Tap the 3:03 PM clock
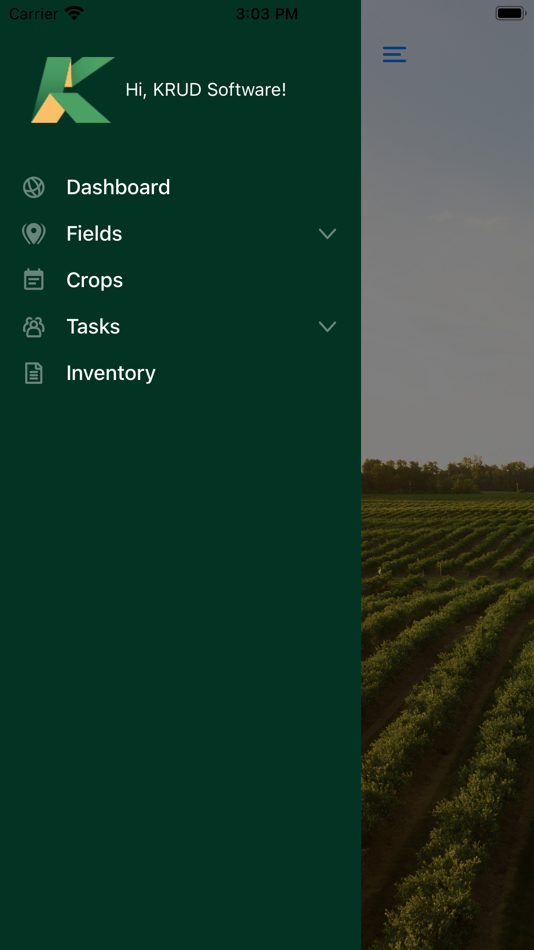 [x=267, y=13]
